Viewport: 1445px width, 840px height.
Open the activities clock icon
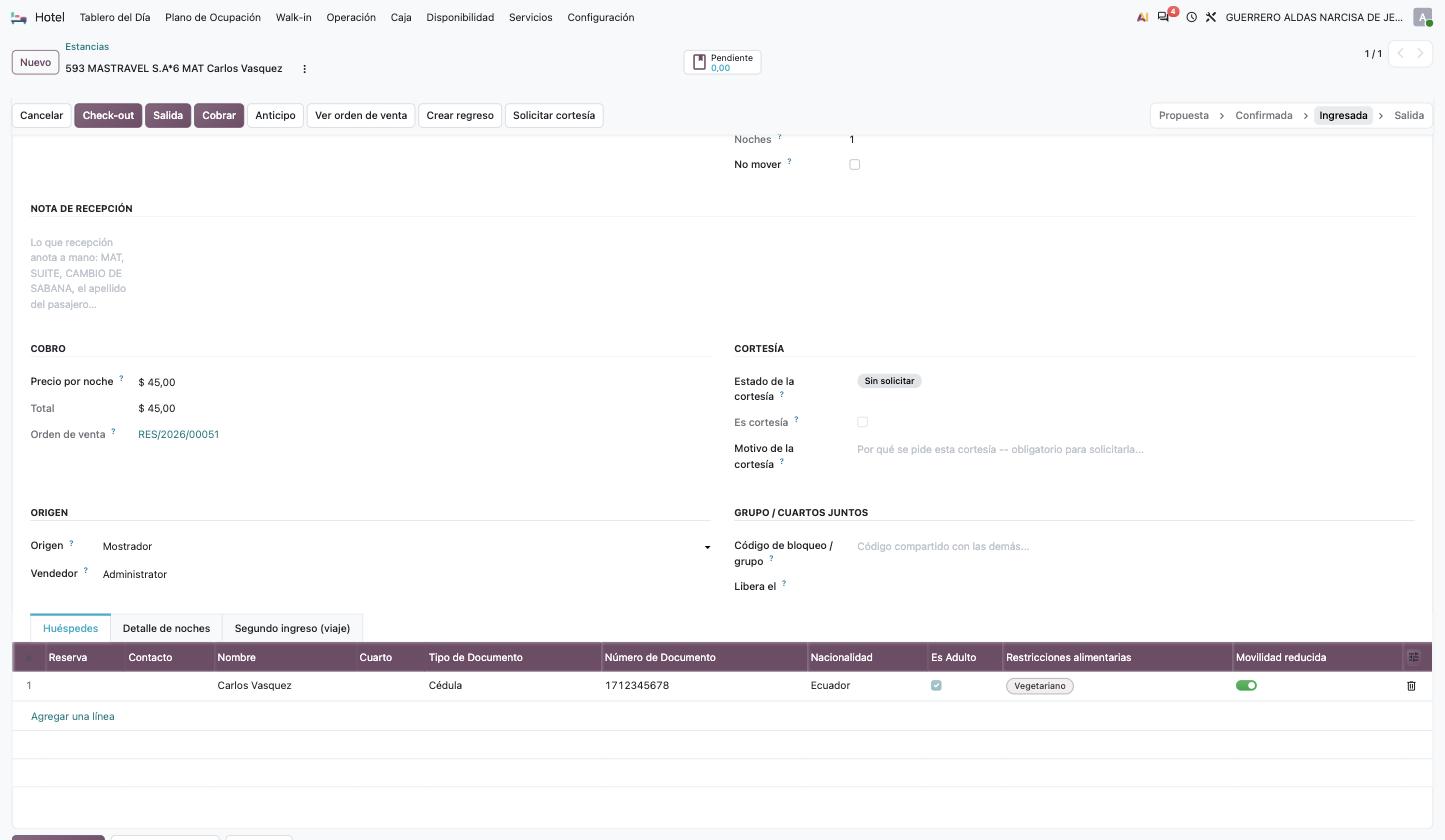(x=1191, y=17)
